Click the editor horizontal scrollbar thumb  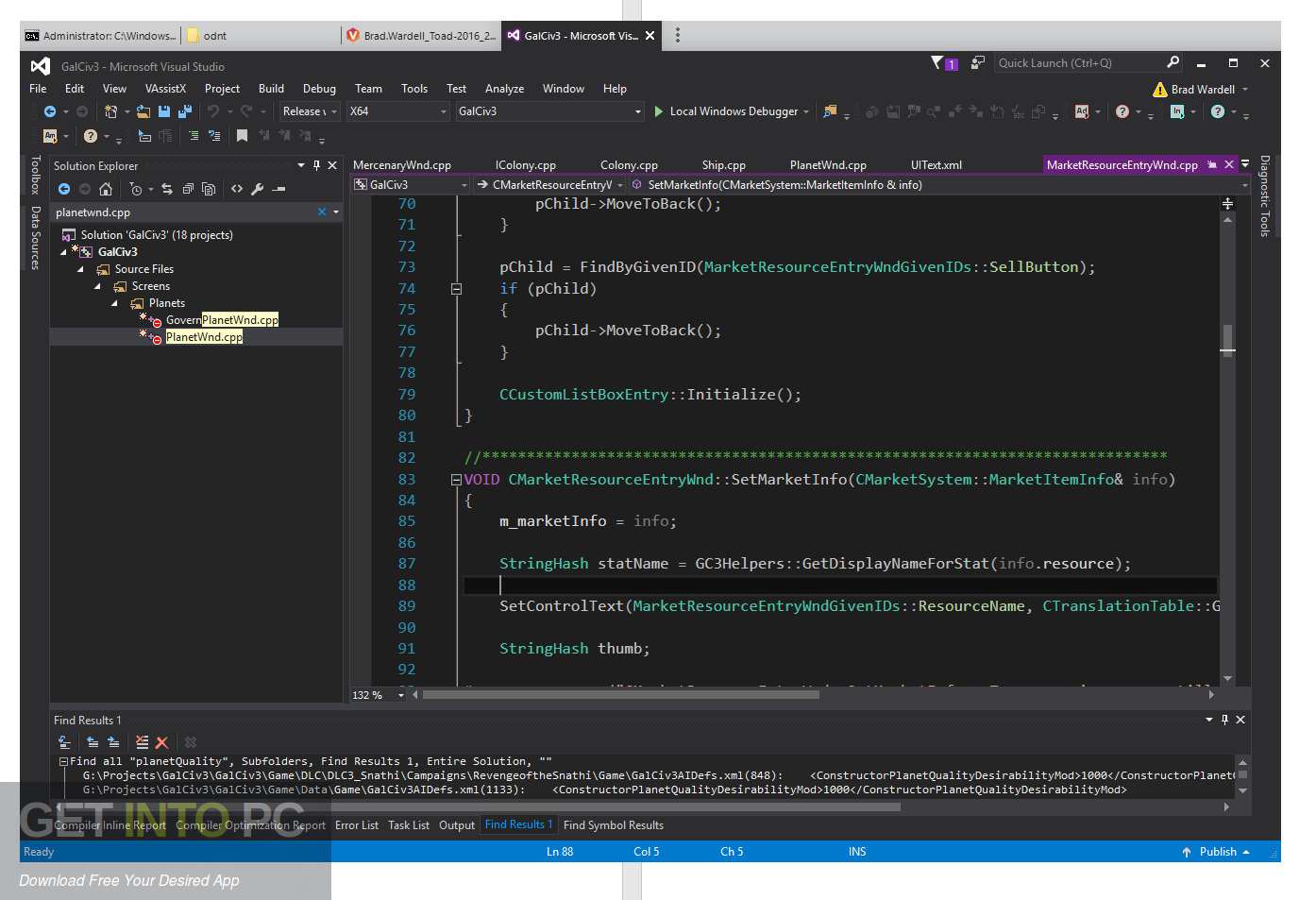point(621,695)
